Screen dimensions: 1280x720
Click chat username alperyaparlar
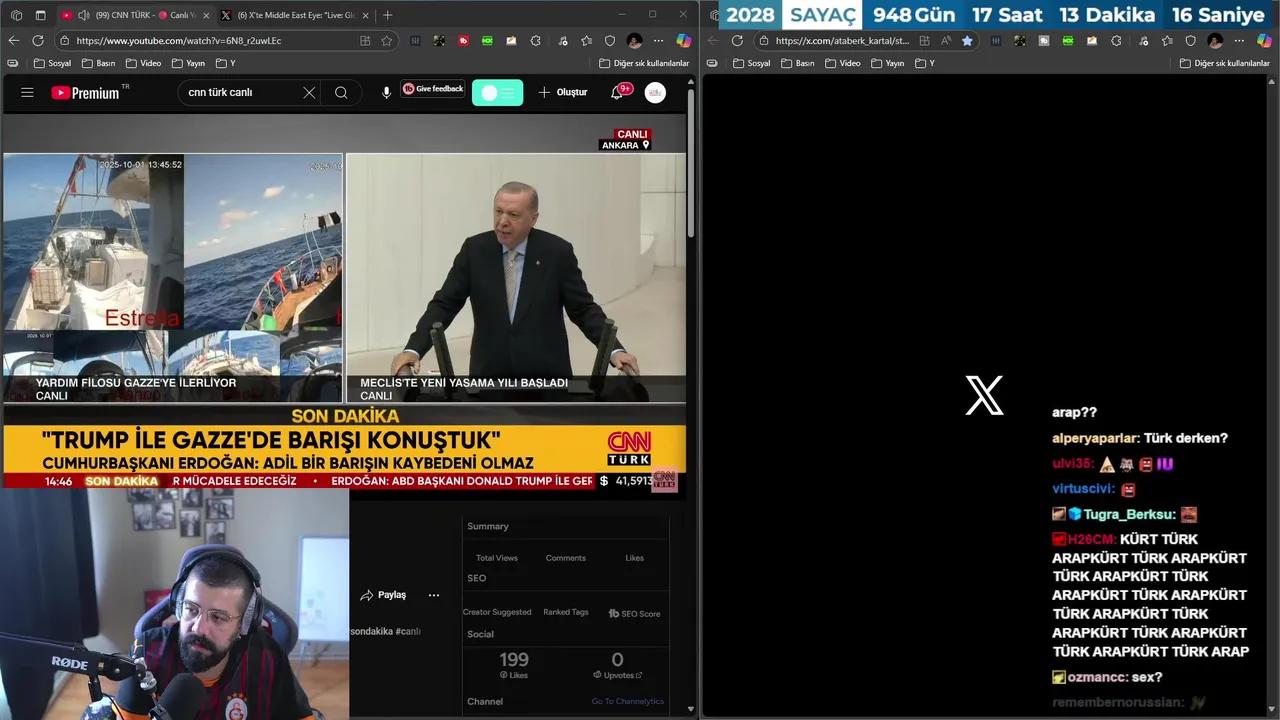pyautogui.click(x=1094, y=438)
